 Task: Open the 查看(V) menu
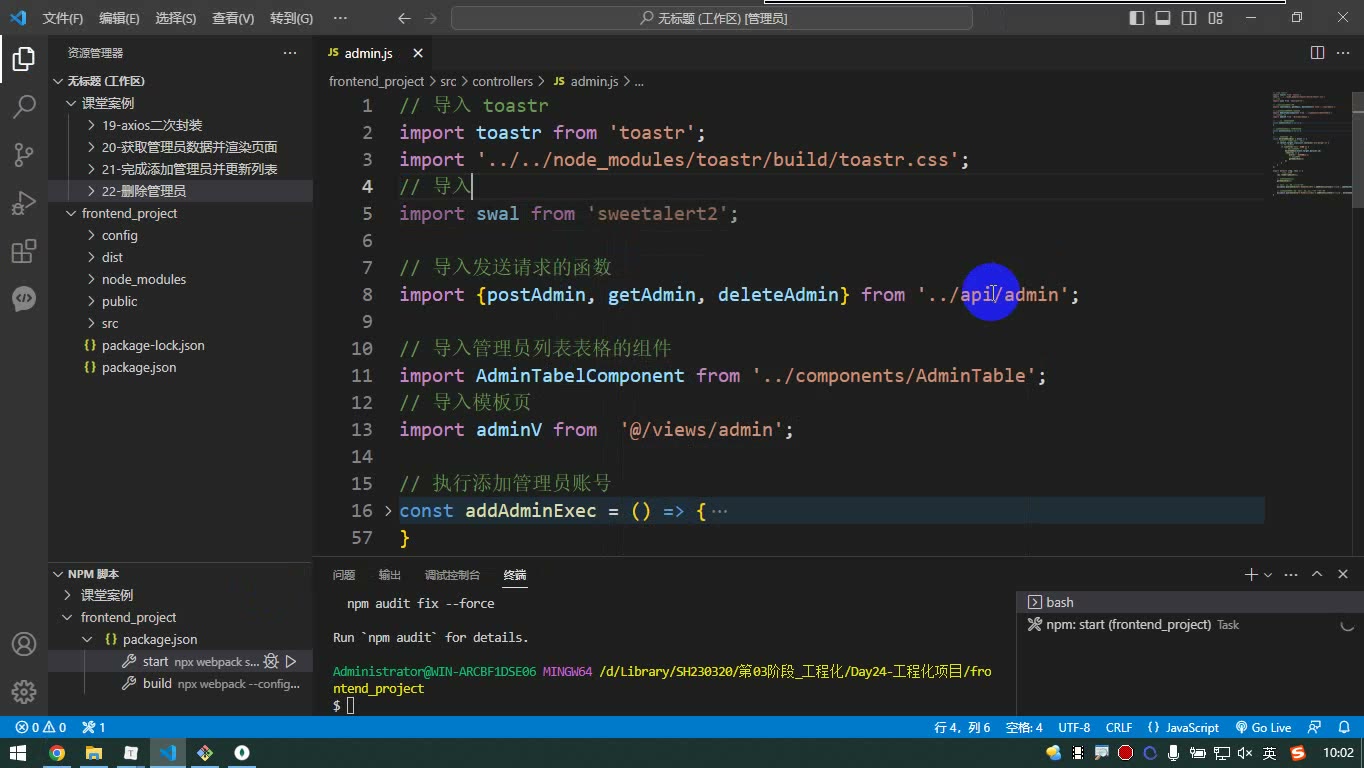tap(233, 18)
